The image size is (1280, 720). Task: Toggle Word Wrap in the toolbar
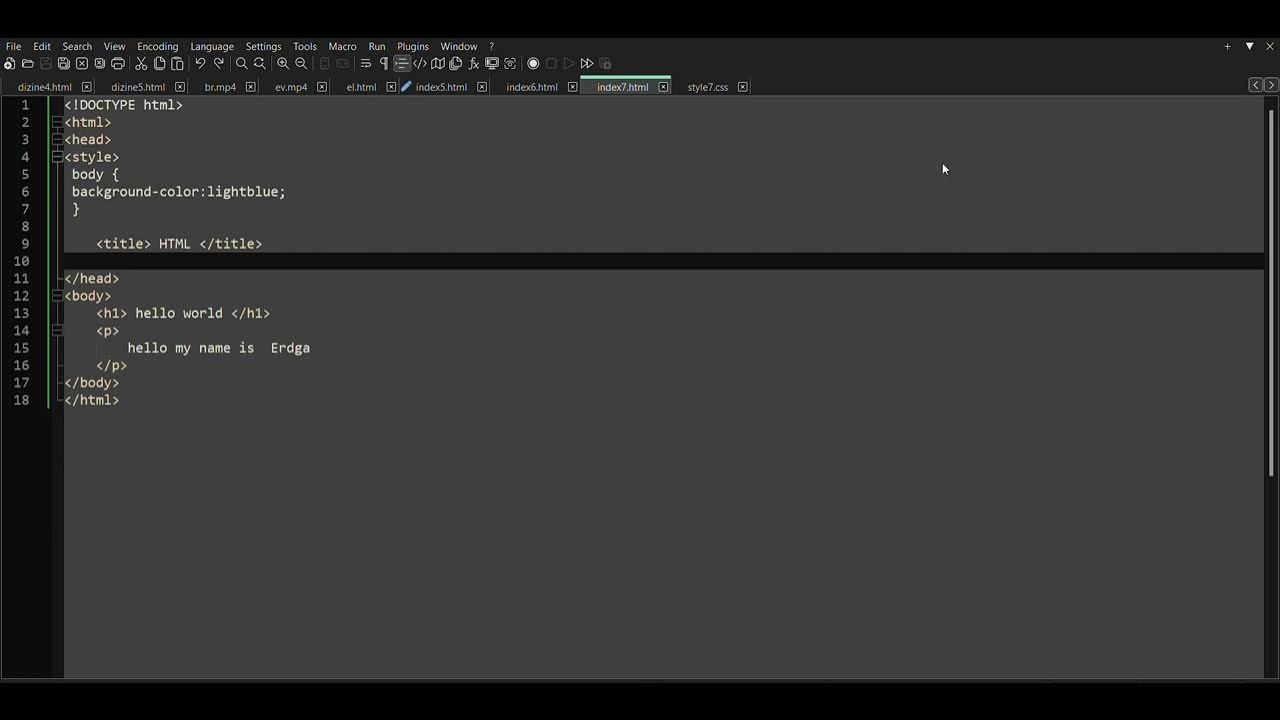(365, 63)
